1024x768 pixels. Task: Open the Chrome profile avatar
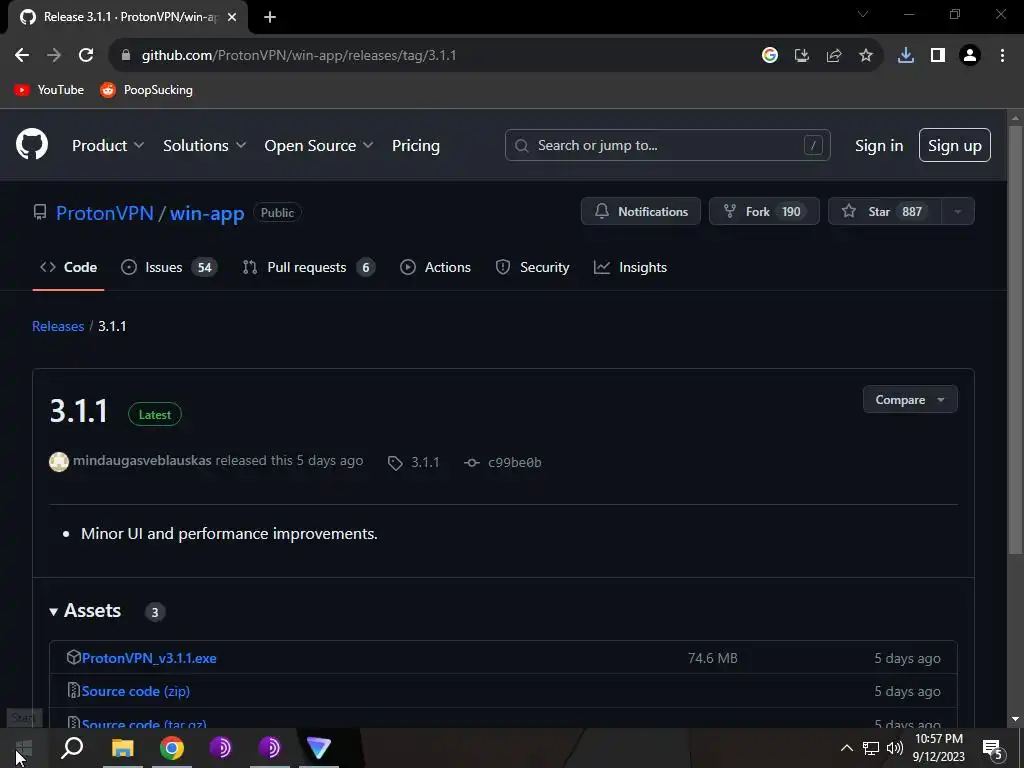pos(970,56)
